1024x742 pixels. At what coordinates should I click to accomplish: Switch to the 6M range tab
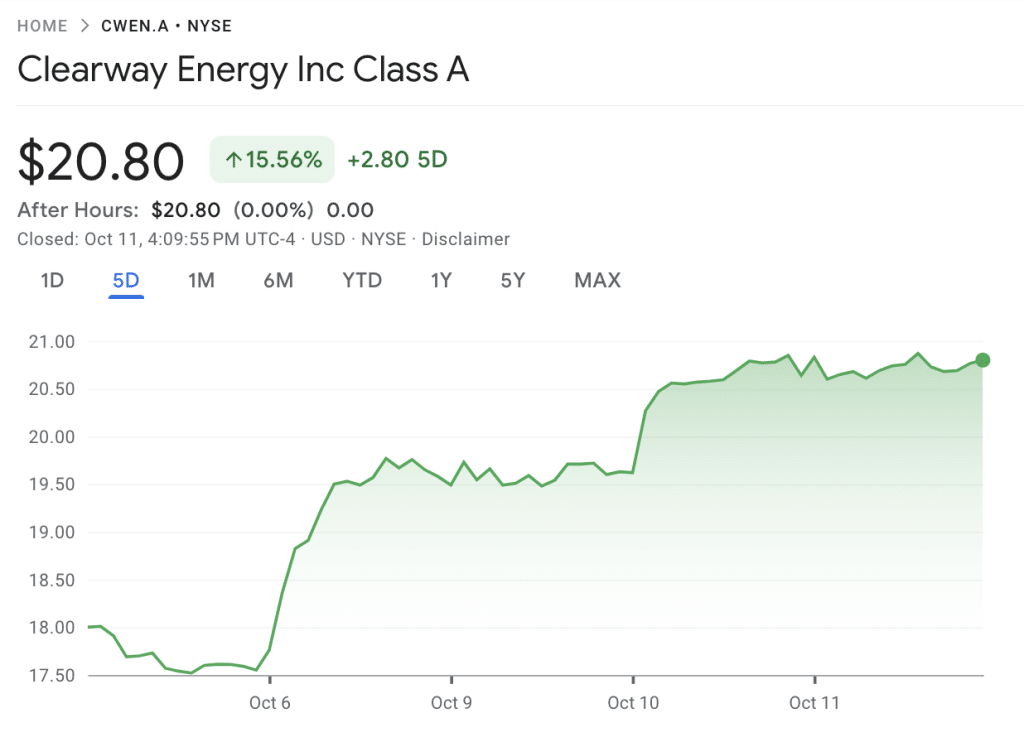click(278, 280)
